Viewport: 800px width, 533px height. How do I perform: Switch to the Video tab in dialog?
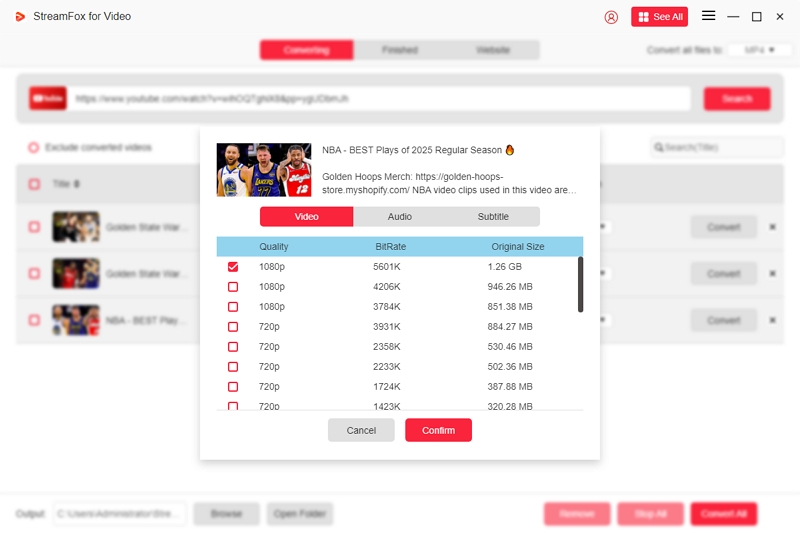306,217
